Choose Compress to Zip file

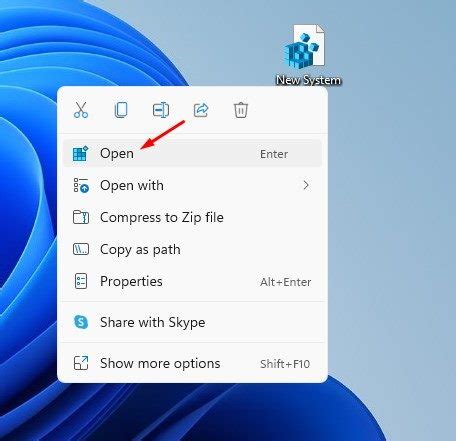192,217
